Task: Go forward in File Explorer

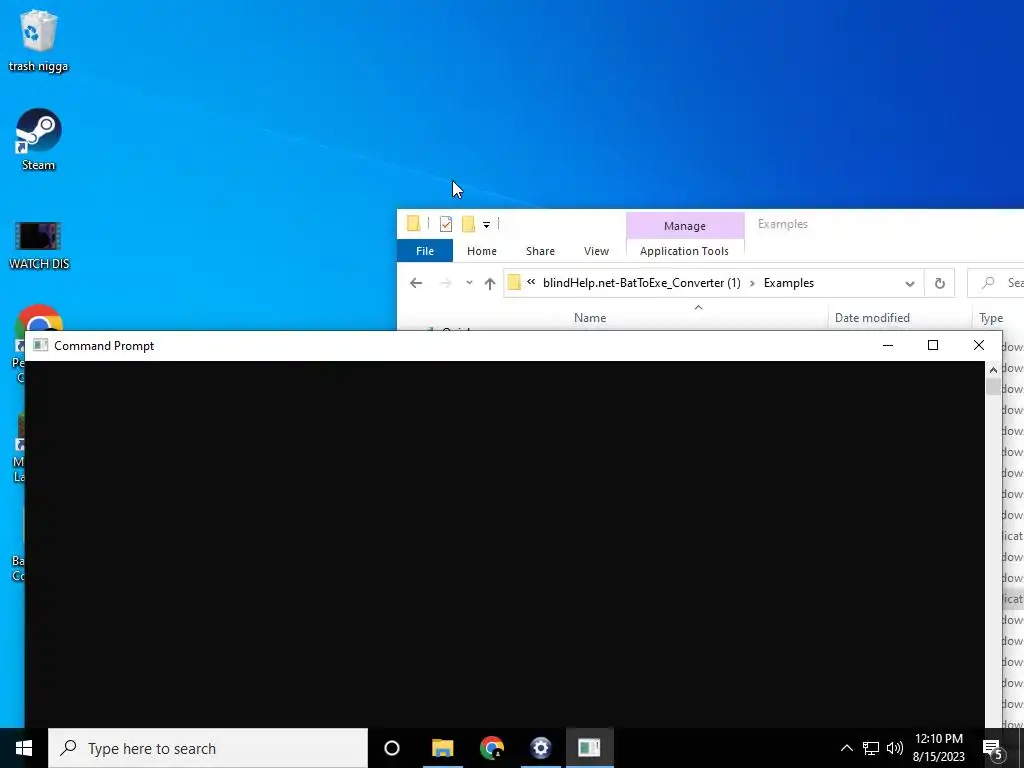Action: pos(446,283)
